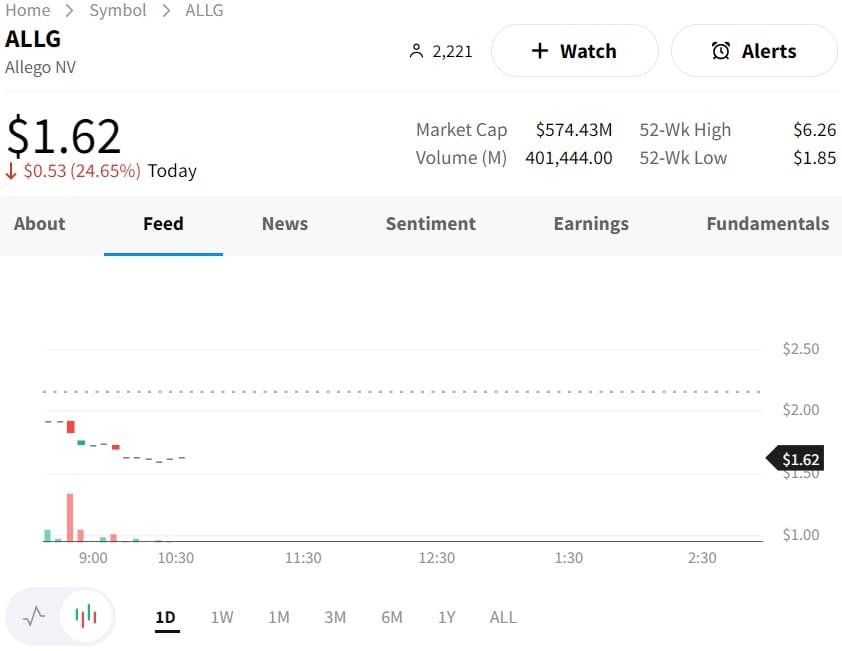The image size is (842, 651).
Task: Click the $1.62 current price marker
Action: [799, 460]
